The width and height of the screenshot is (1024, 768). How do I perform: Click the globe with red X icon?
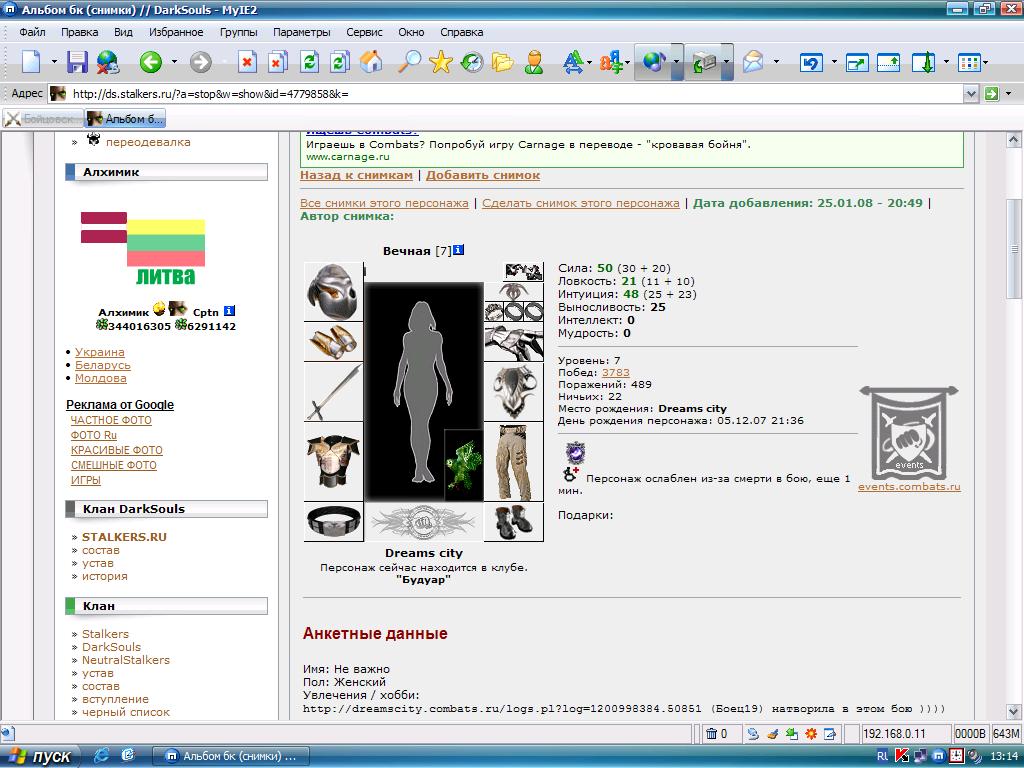pos(108,62)
